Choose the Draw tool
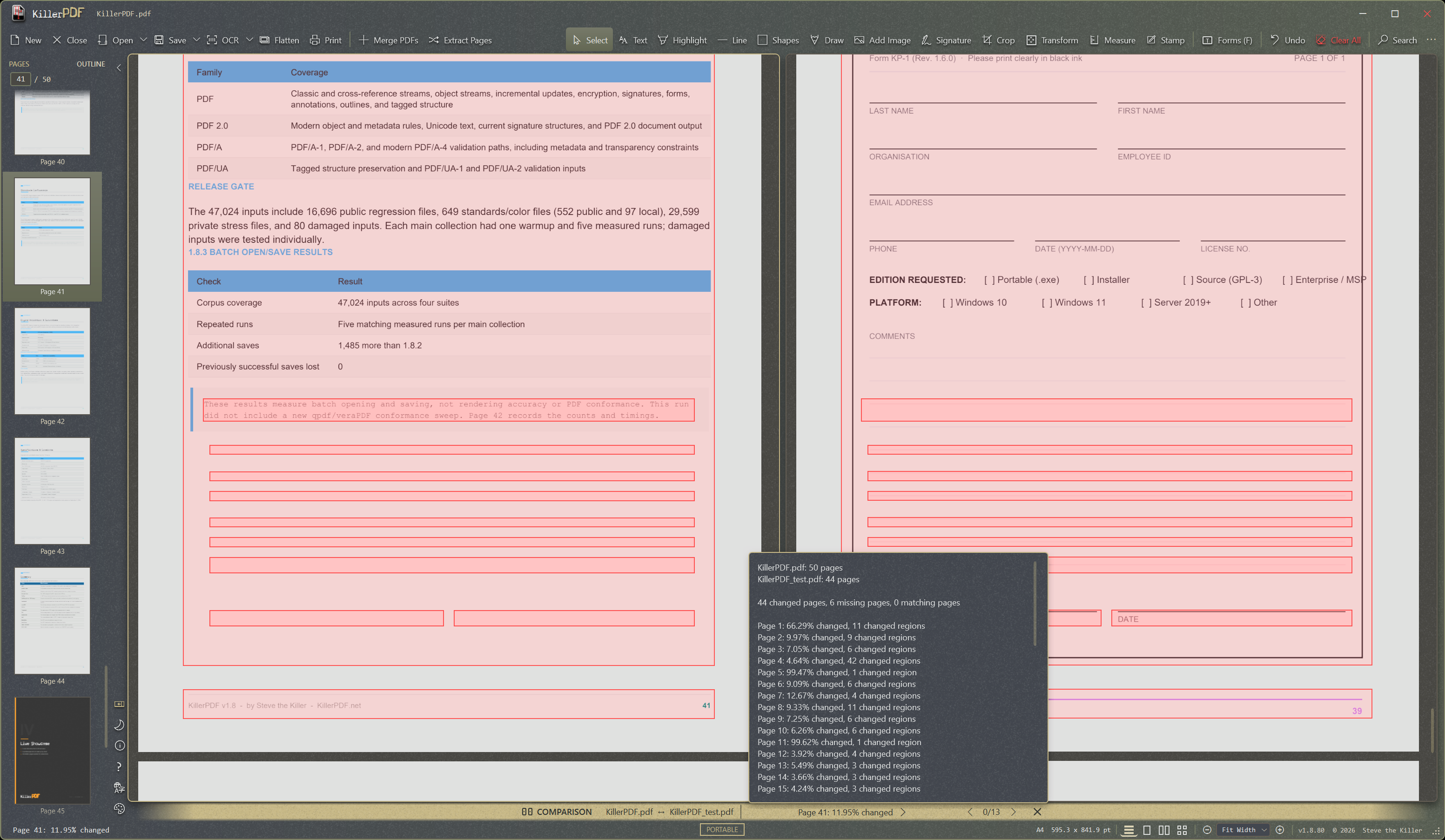 click(827, 40)
